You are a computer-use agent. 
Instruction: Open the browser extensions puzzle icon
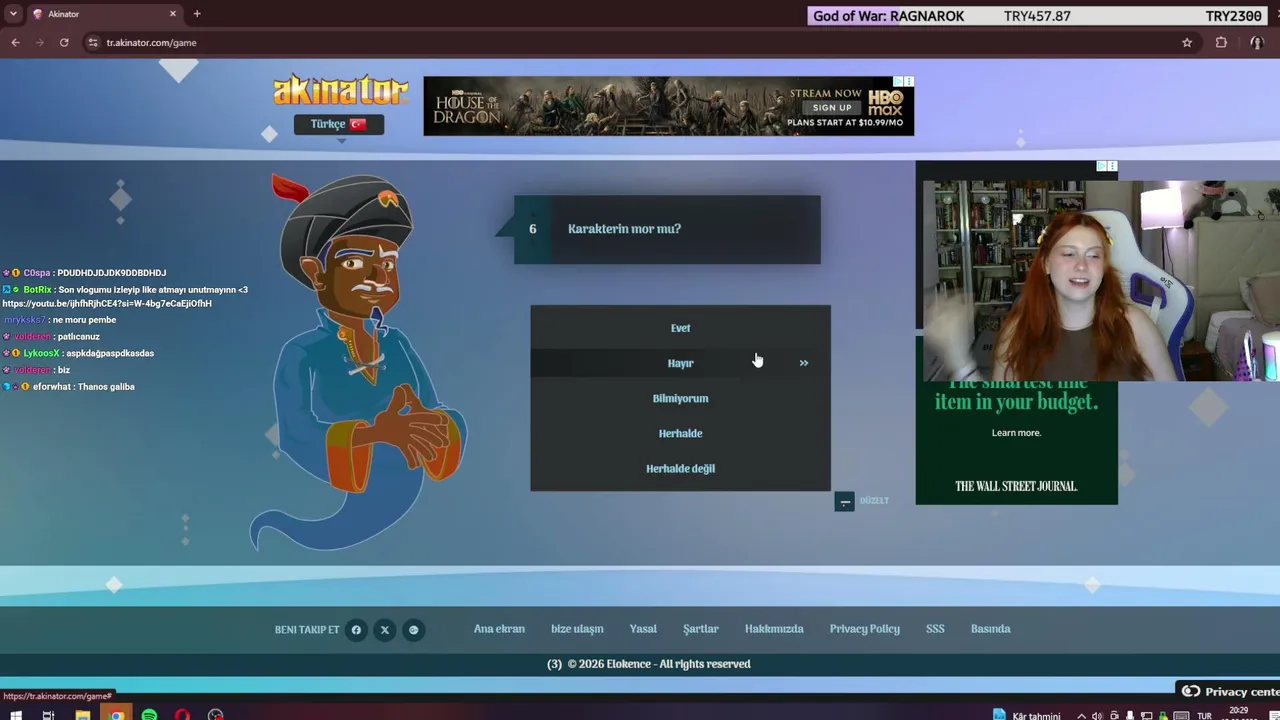tap(1221, 43)
